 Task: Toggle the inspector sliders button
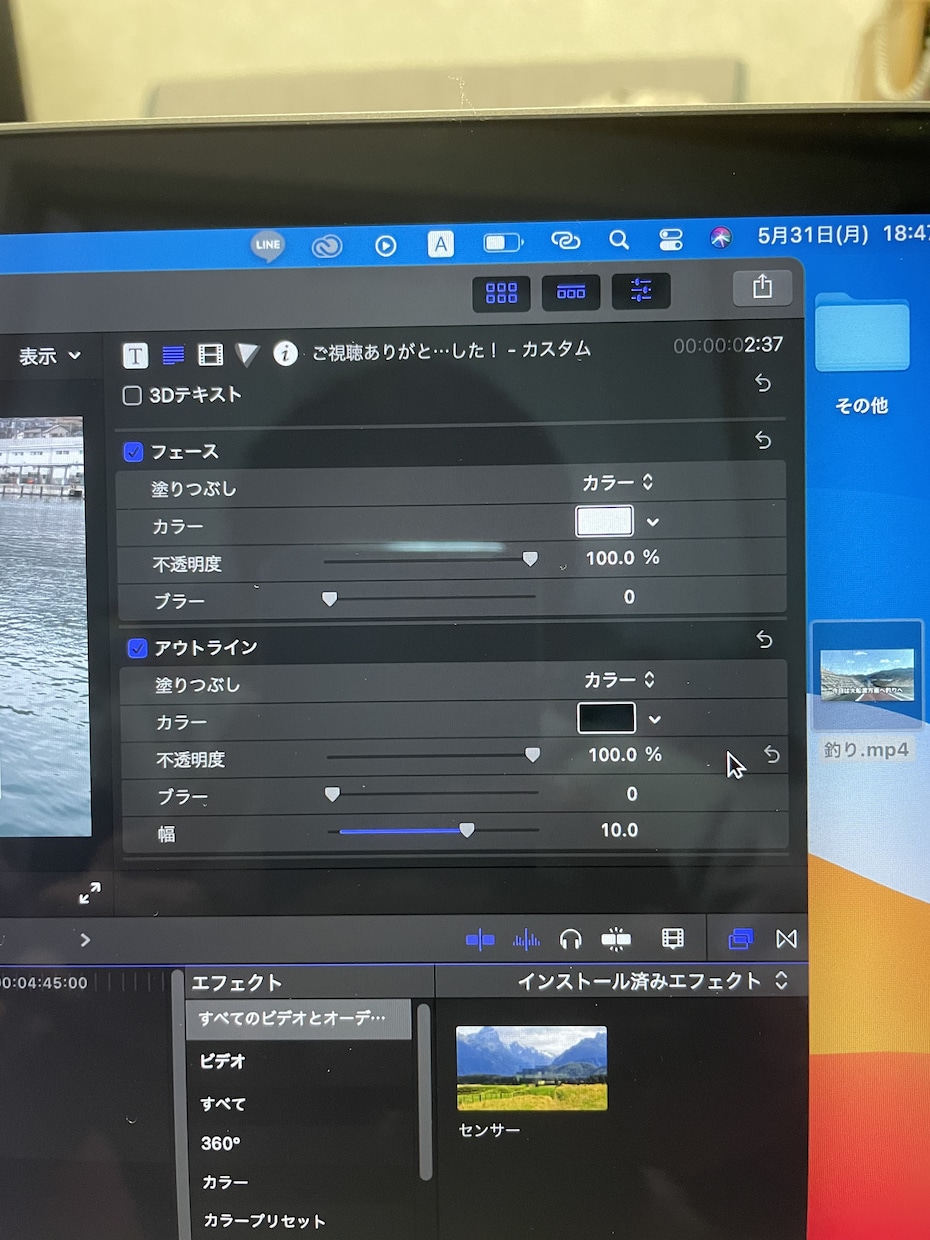(641, 291)
